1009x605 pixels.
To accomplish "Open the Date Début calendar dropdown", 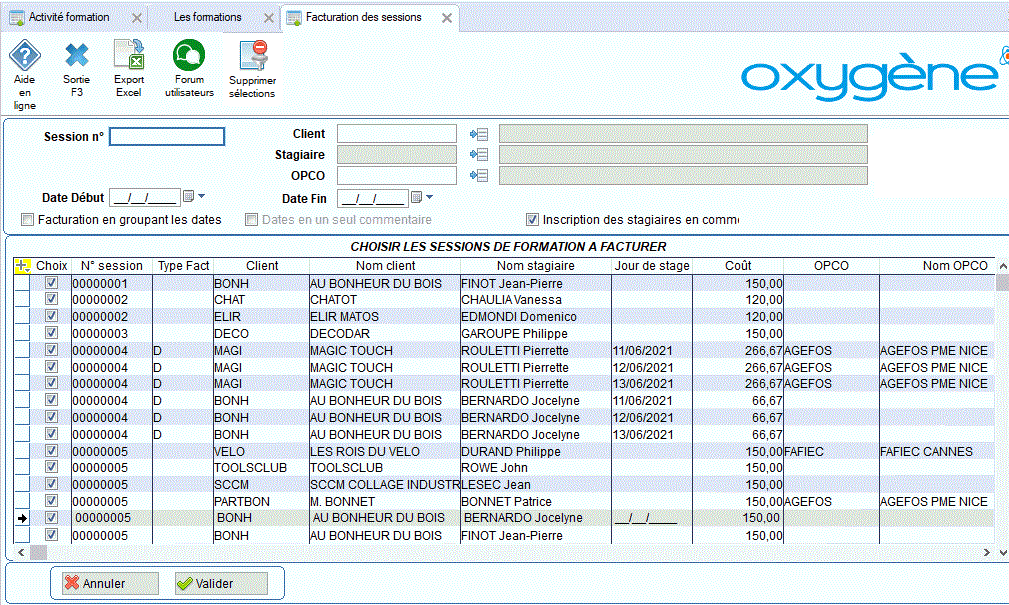I will (x=188, y=197).
